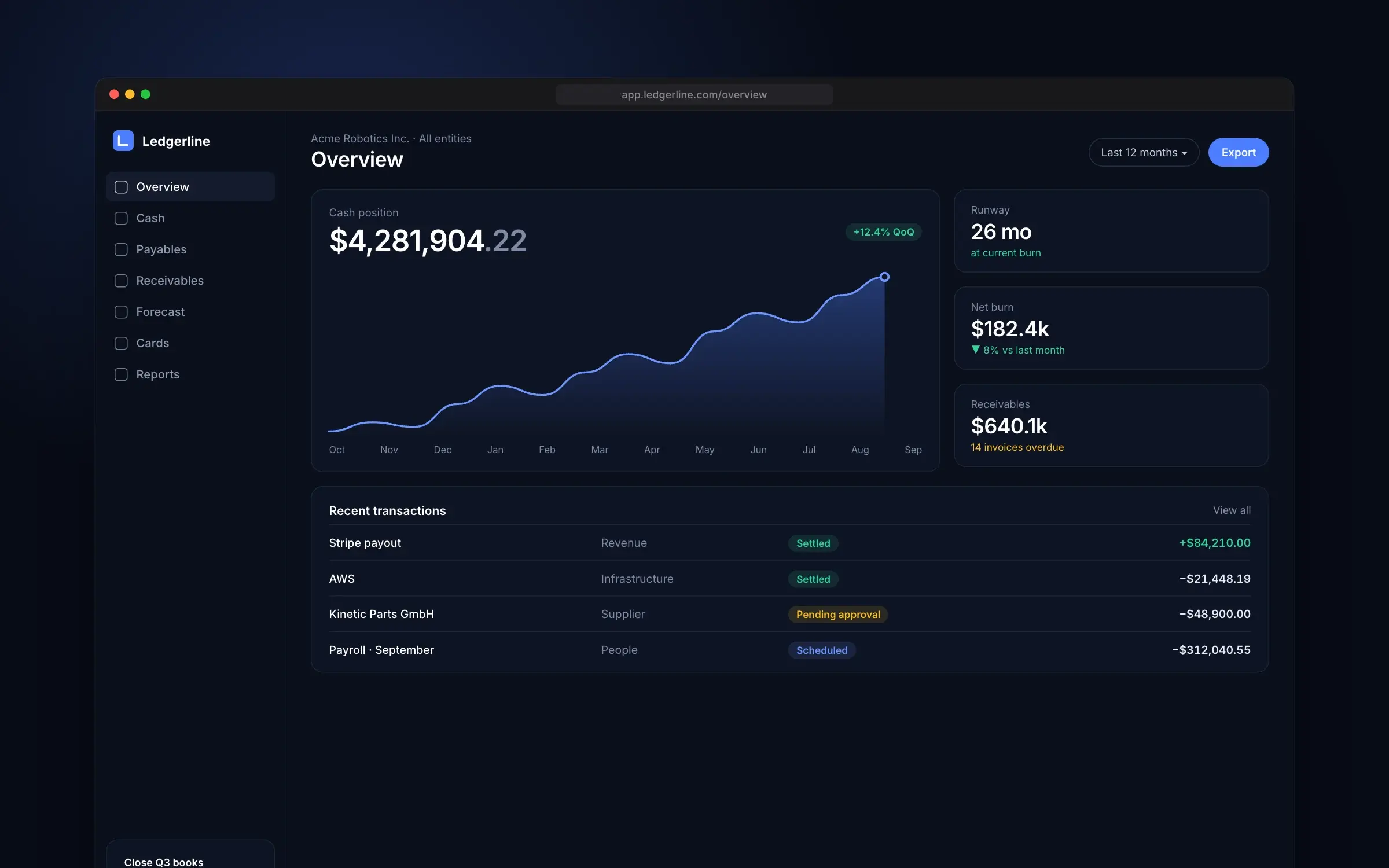Click the Cash sidebar icon

[121, 218]
